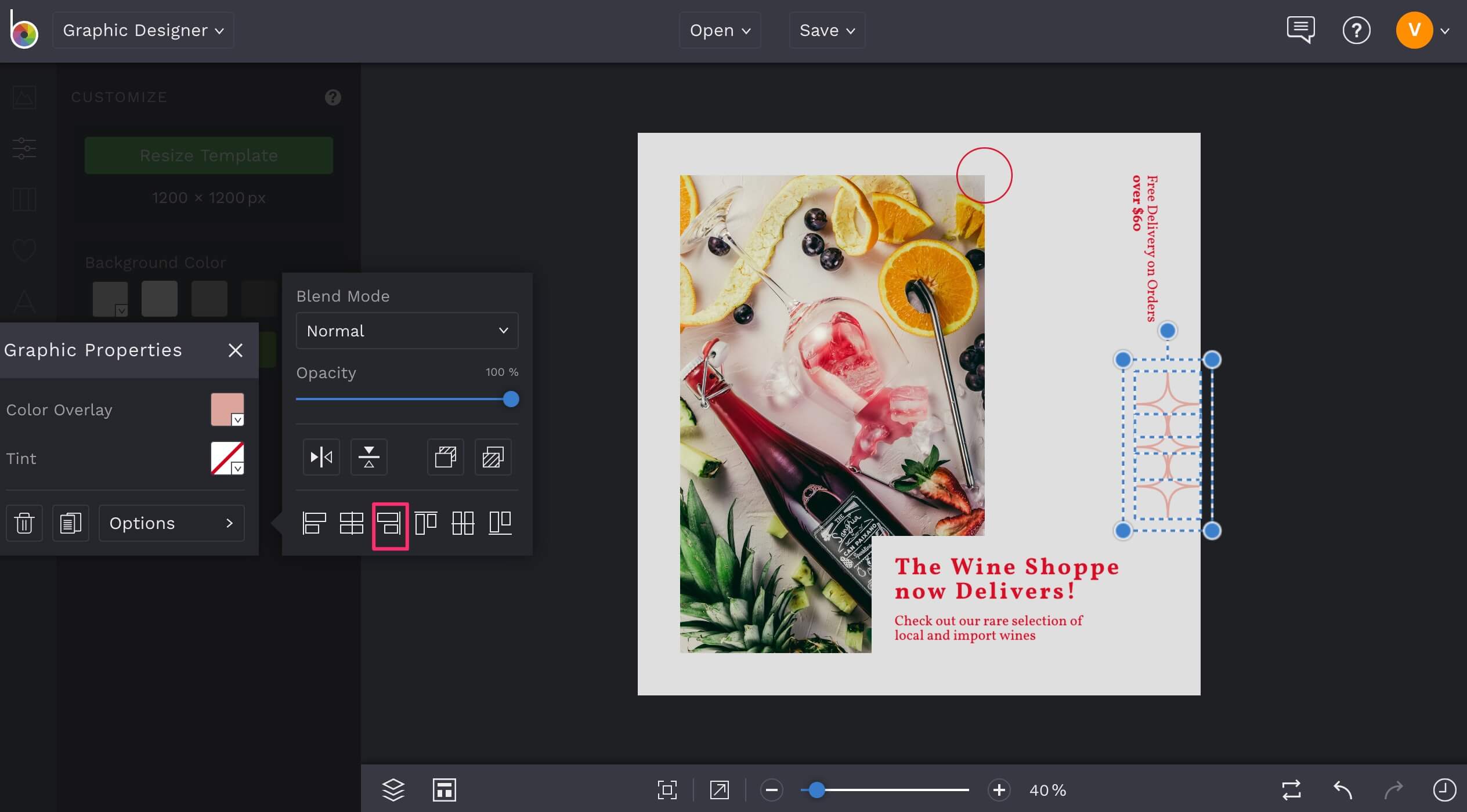Undo the last action
Image resolution: width=1467 pixels, height=812 pixels.
click(1342, 789)
